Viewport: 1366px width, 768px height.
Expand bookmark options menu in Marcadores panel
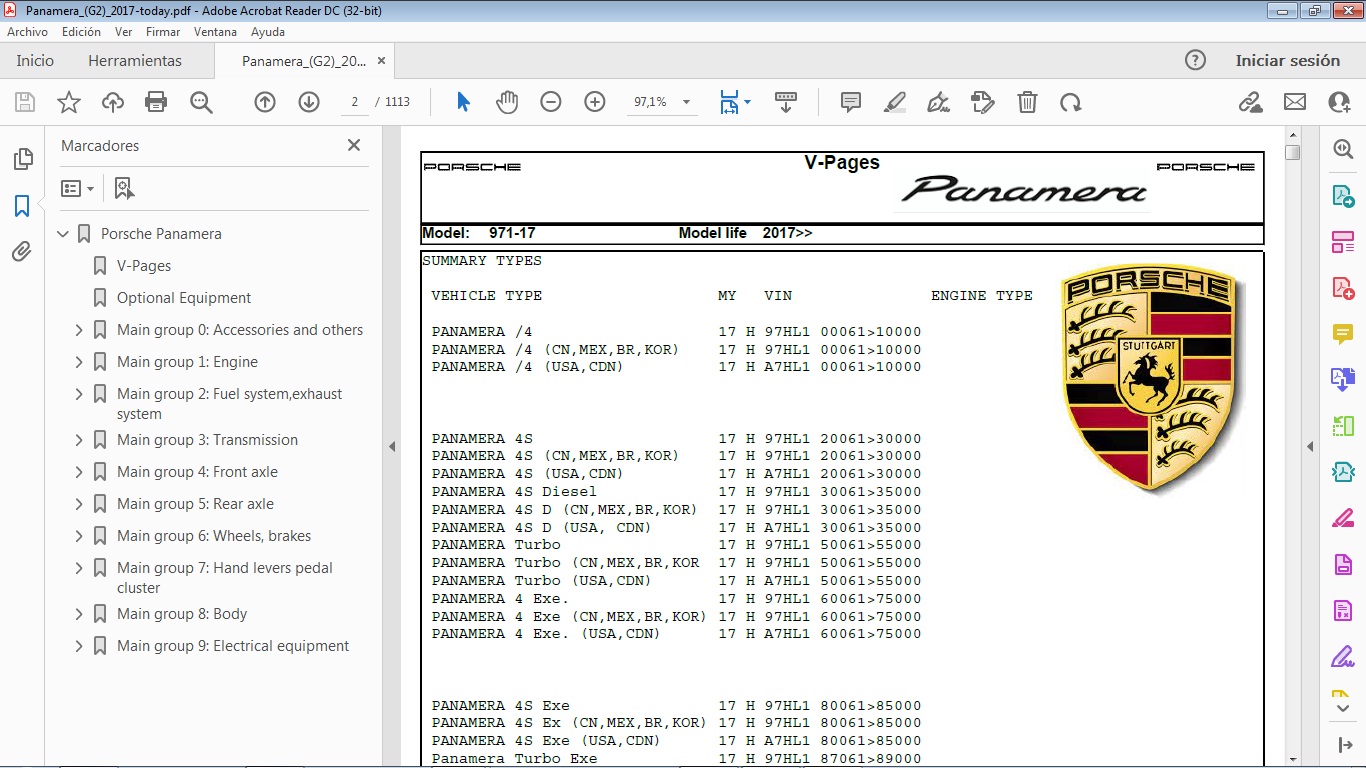(77, 188)
